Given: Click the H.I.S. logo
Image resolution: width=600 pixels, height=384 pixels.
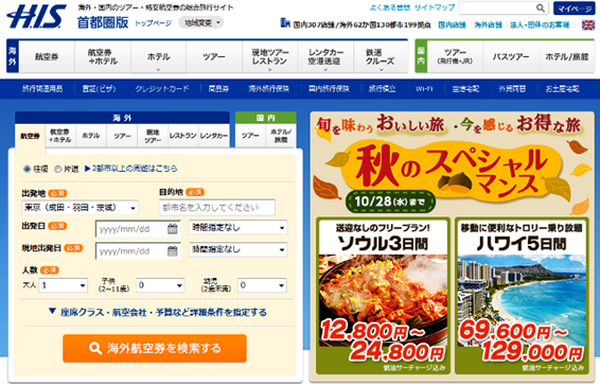Looking at the screenshot, I should (x=36, y=16).
